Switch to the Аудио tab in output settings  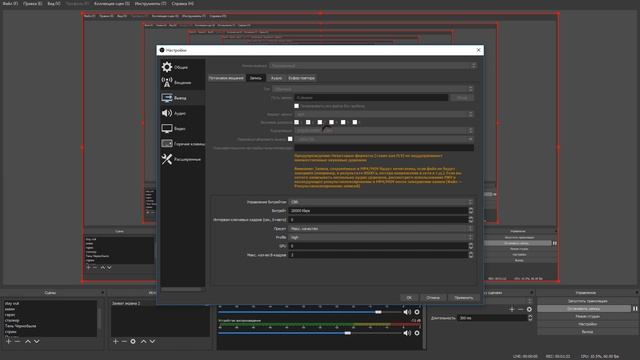pos(276,78)
